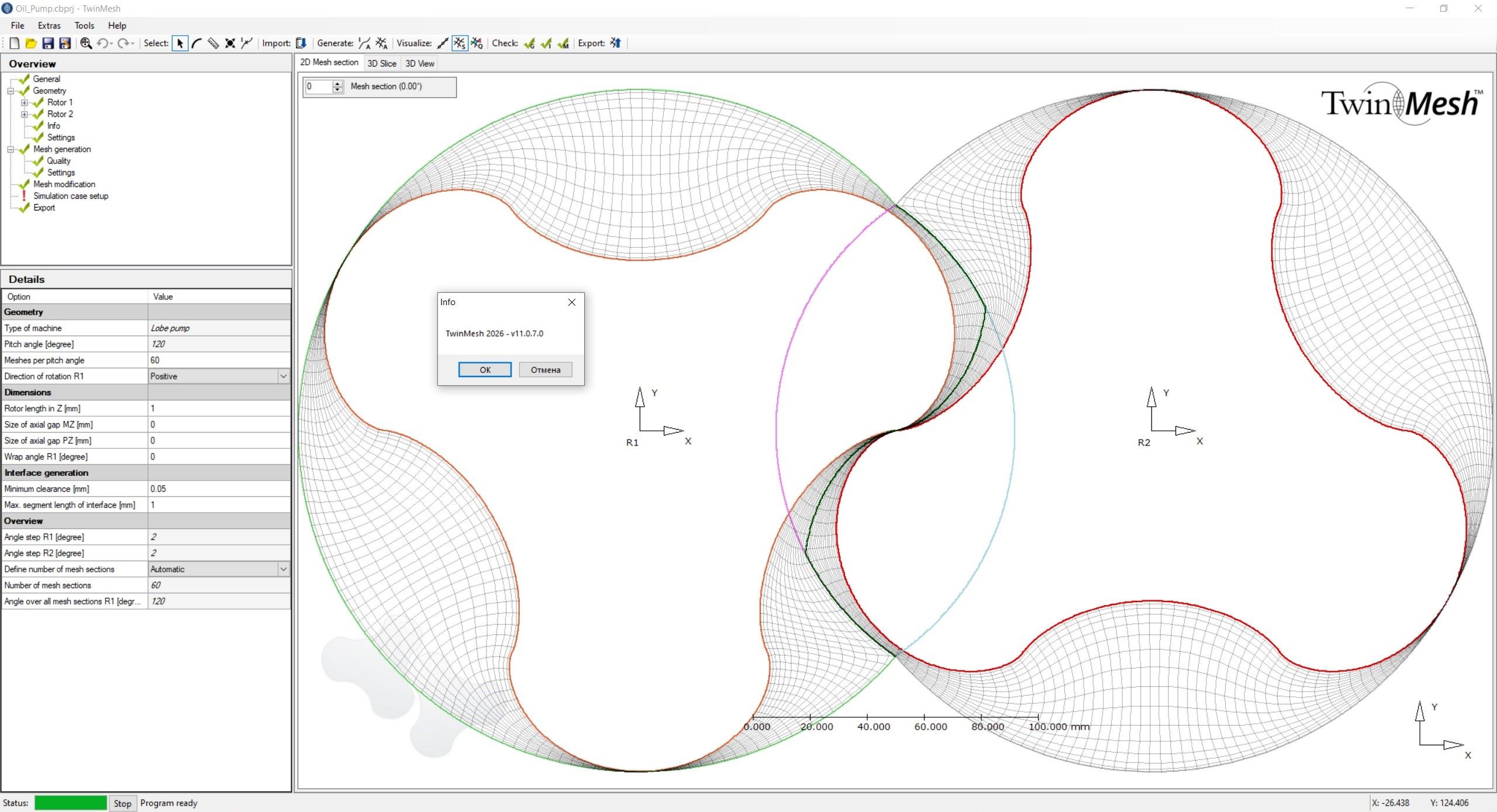Click the Size of axial gap PZ value

[x=219, y=441]
